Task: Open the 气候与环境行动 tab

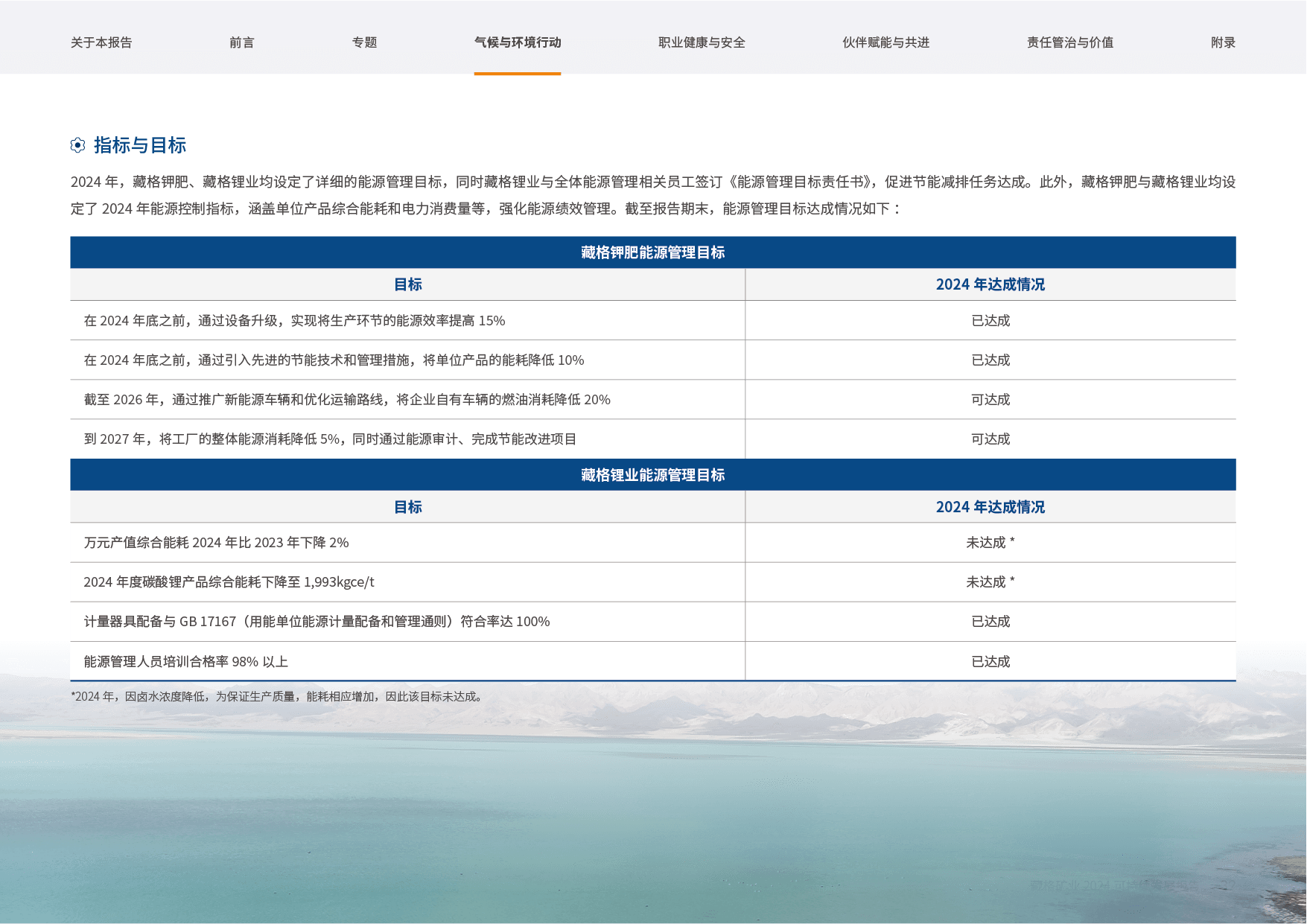Action: (518, 42)
